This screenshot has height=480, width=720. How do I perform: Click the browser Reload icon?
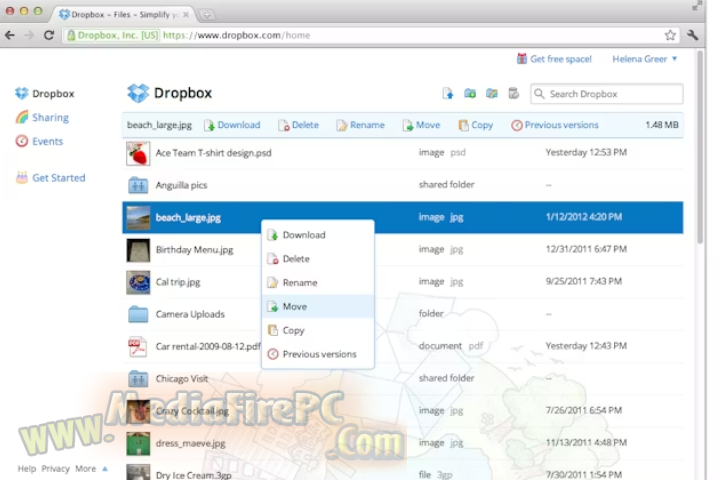[49, 35]
